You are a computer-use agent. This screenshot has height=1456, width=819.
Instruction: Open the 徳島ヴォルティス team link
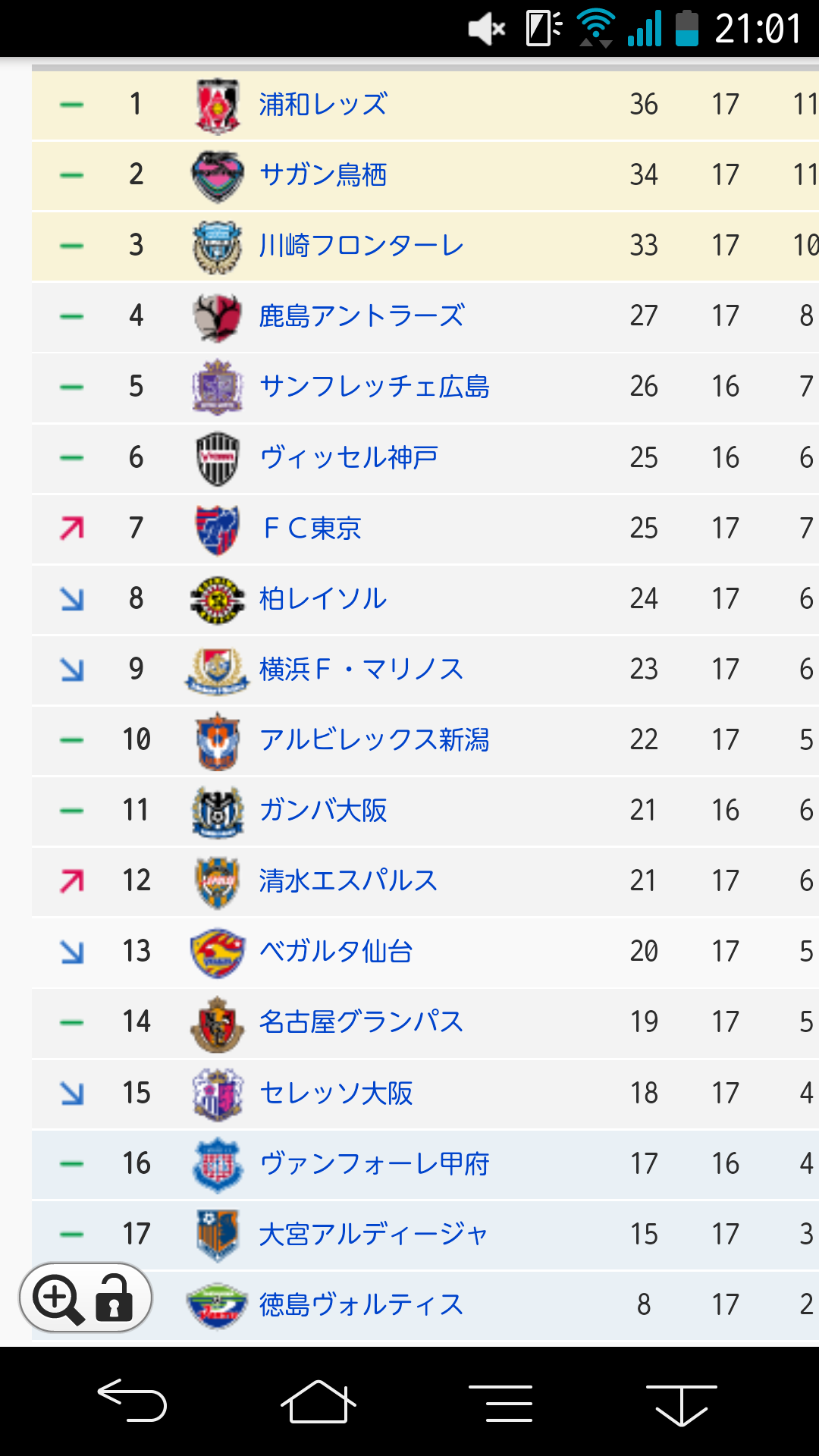pyautogui.click(x=361, y=1305)
